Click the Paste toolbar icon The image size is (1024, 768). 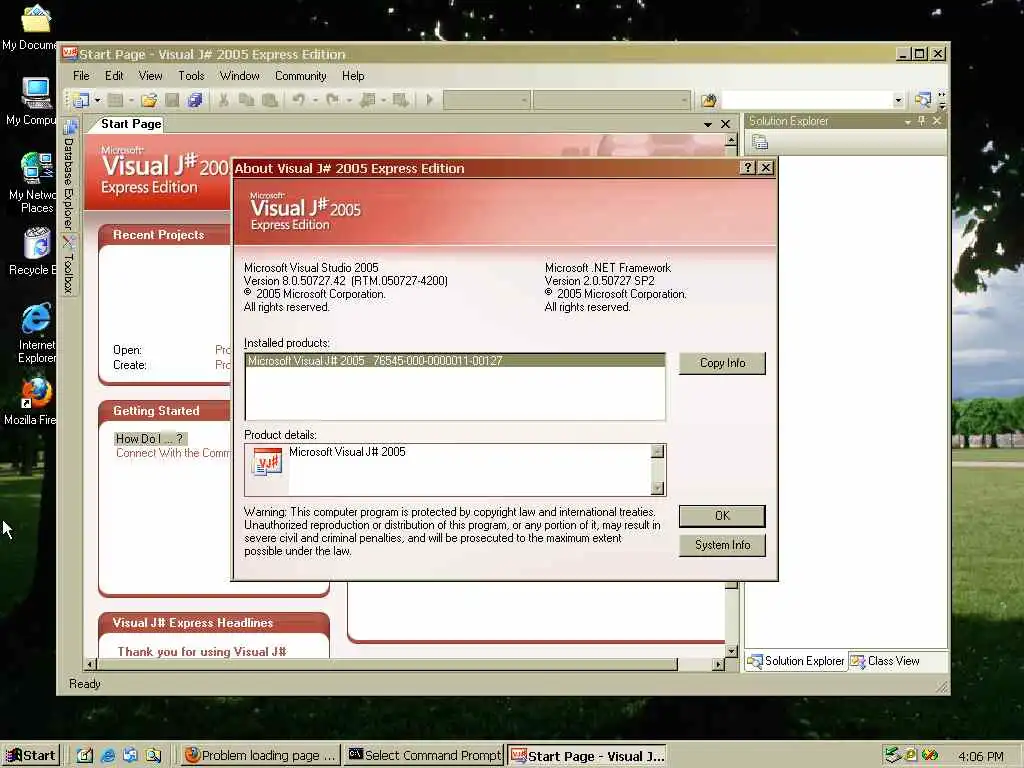click(269, 100)
